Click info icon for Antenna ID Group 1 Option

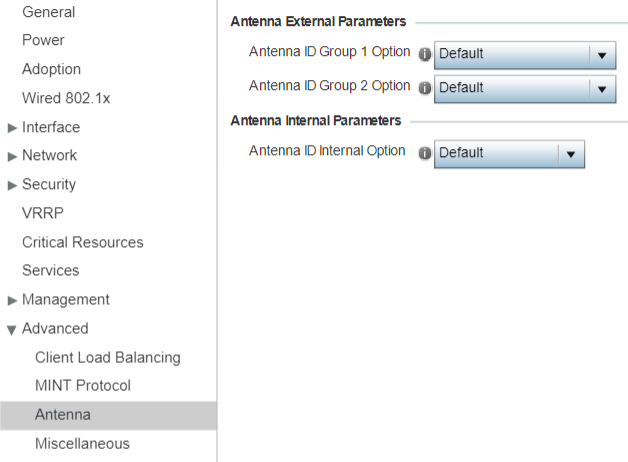(x=425, y=54)
